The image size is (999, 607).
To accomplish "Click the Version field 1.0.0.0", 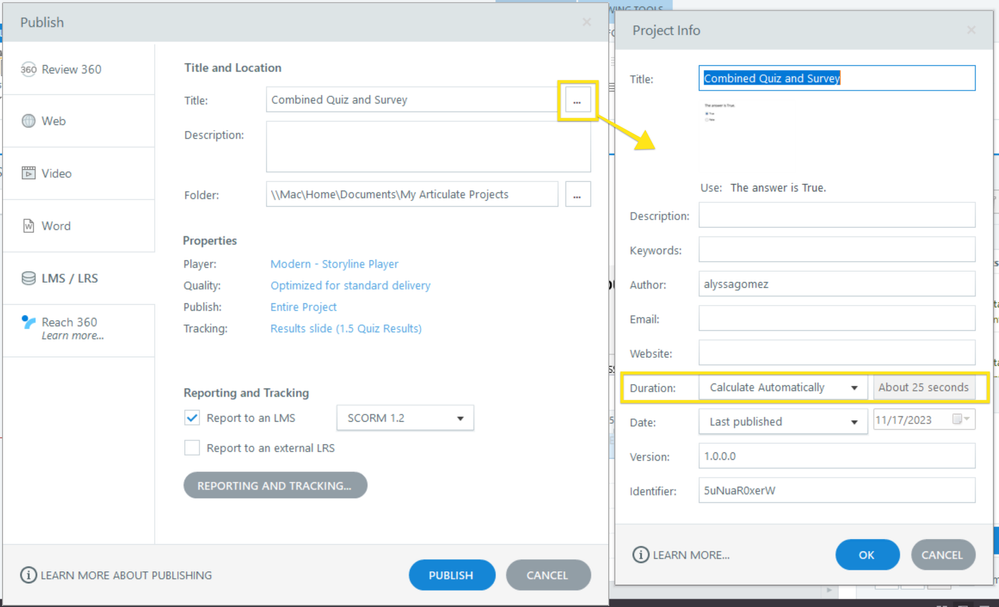I will coord(837,456).
